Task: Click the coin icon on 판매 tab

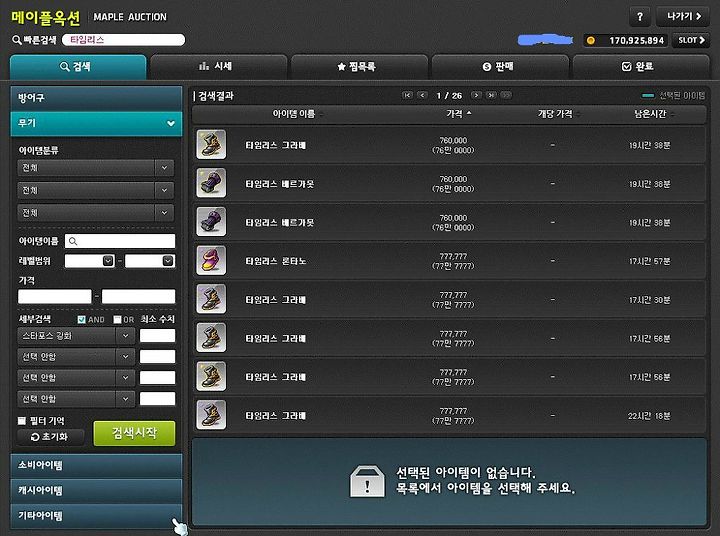Action: pos(487,67)
